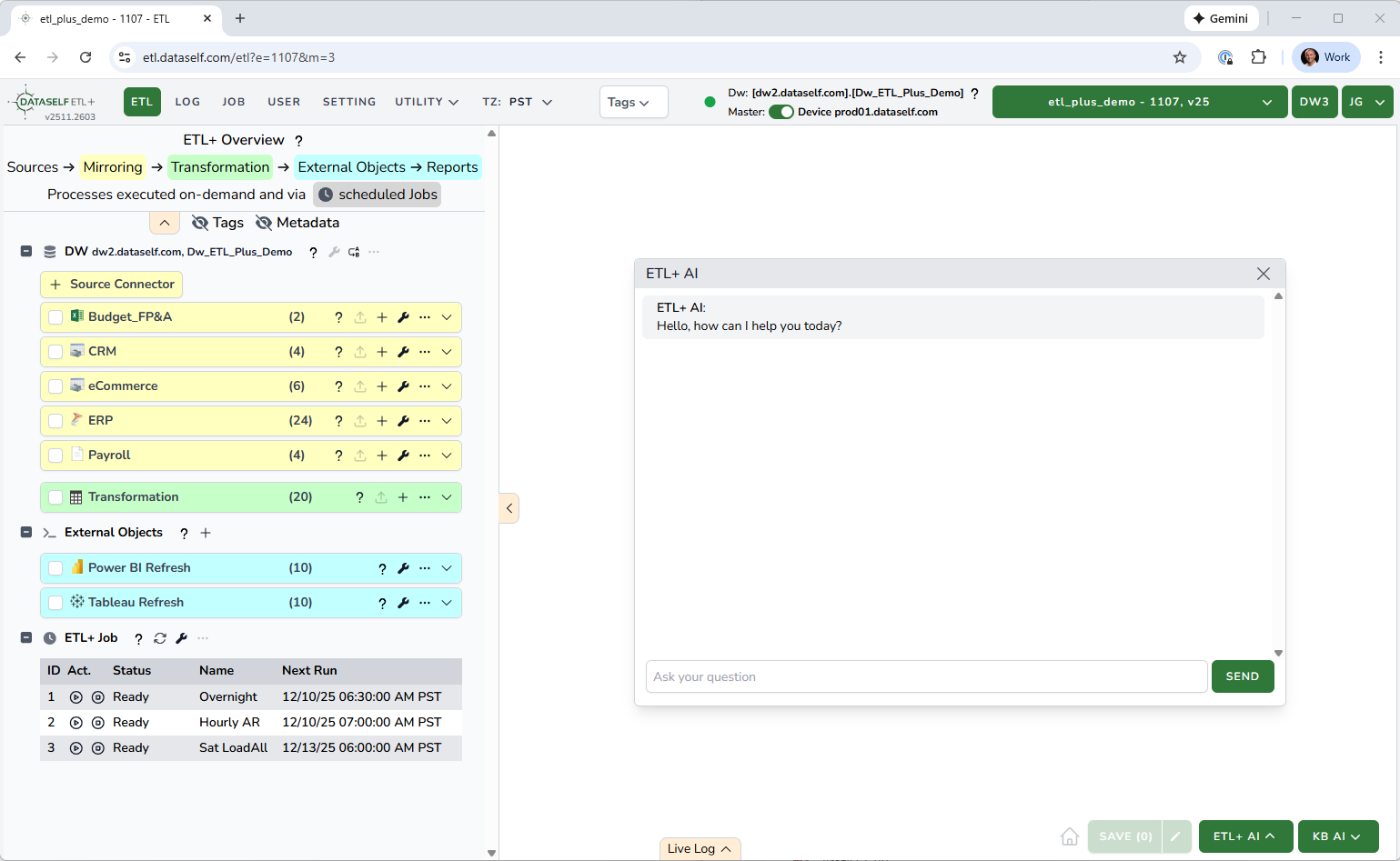
Task: Toggle the Master device switch
Action: coord(781,112)
